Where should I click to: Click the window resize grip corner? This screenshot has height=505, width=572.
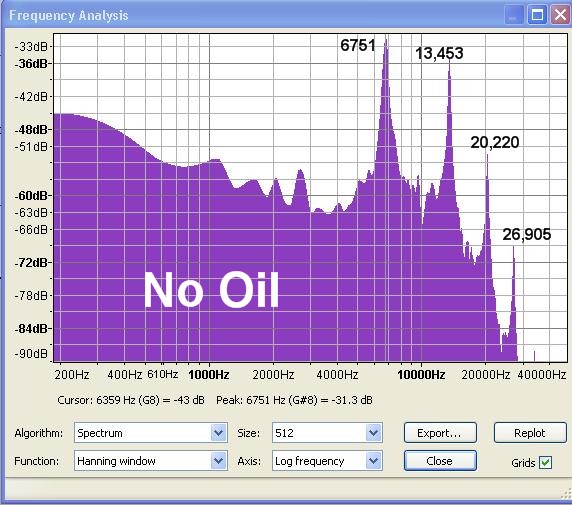[x=566, y=493]
